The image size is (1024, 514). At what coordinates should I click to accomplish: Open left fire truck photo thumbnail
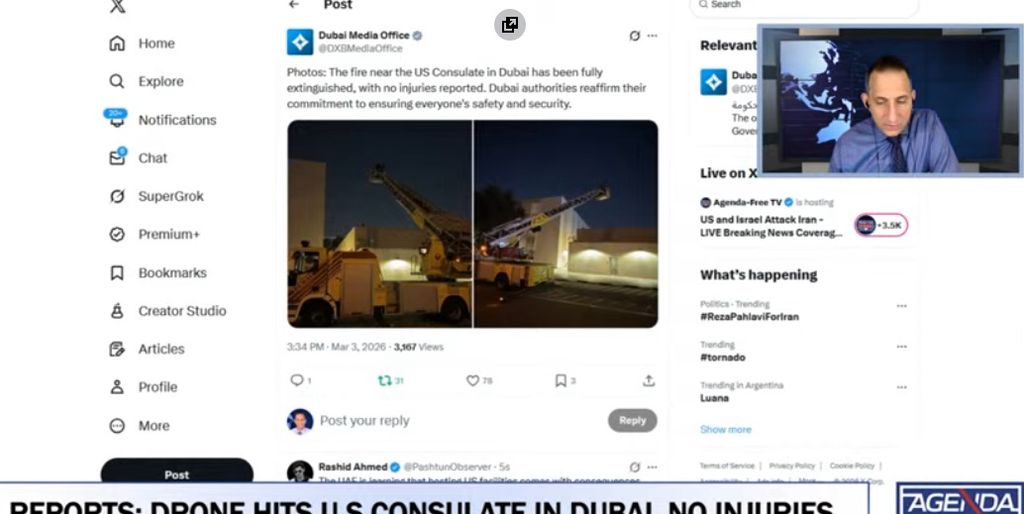click(379, 223)
